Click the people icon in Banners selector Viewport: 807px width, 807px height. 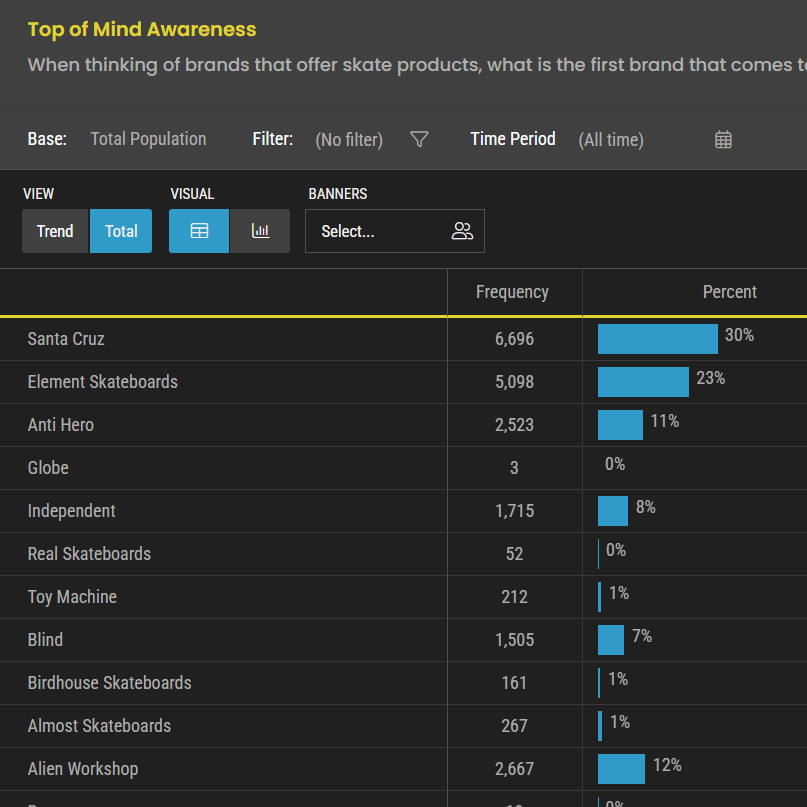pyautogui.click(x=462, y=231)
